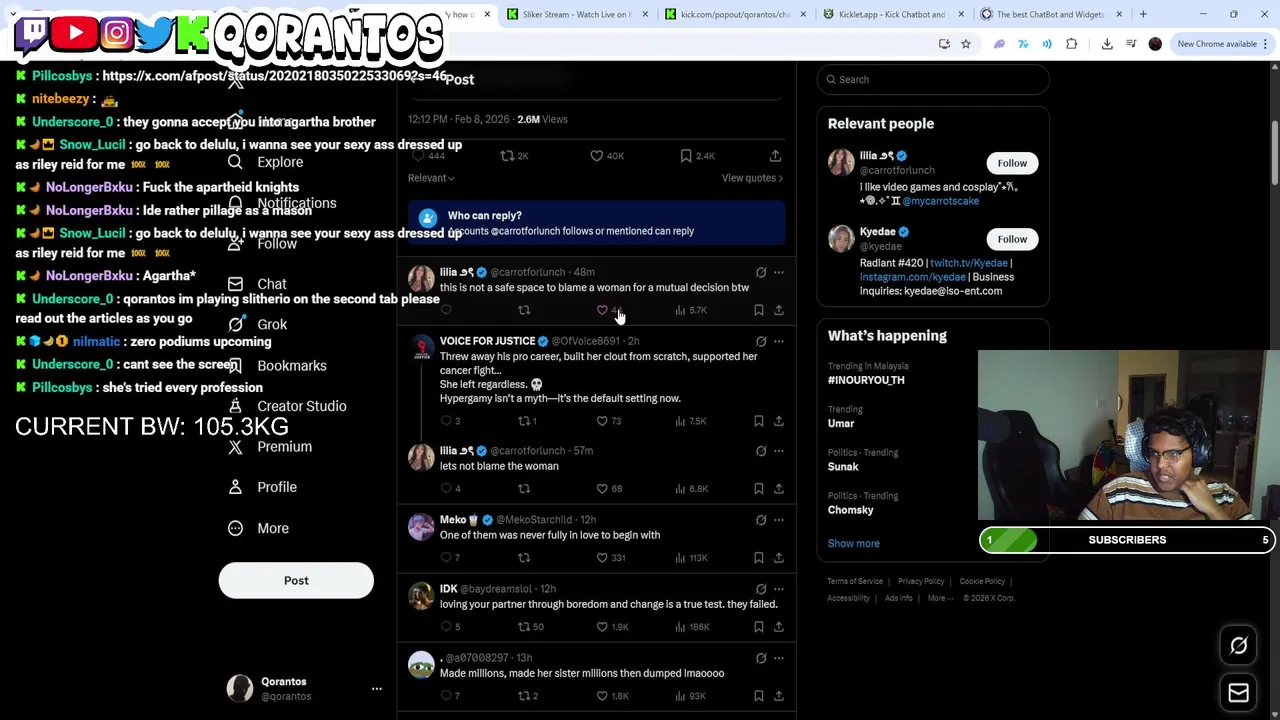Follow Kyedae
The width and height of the screenshot is (1280, 720).
click(x=1012, y=239)
